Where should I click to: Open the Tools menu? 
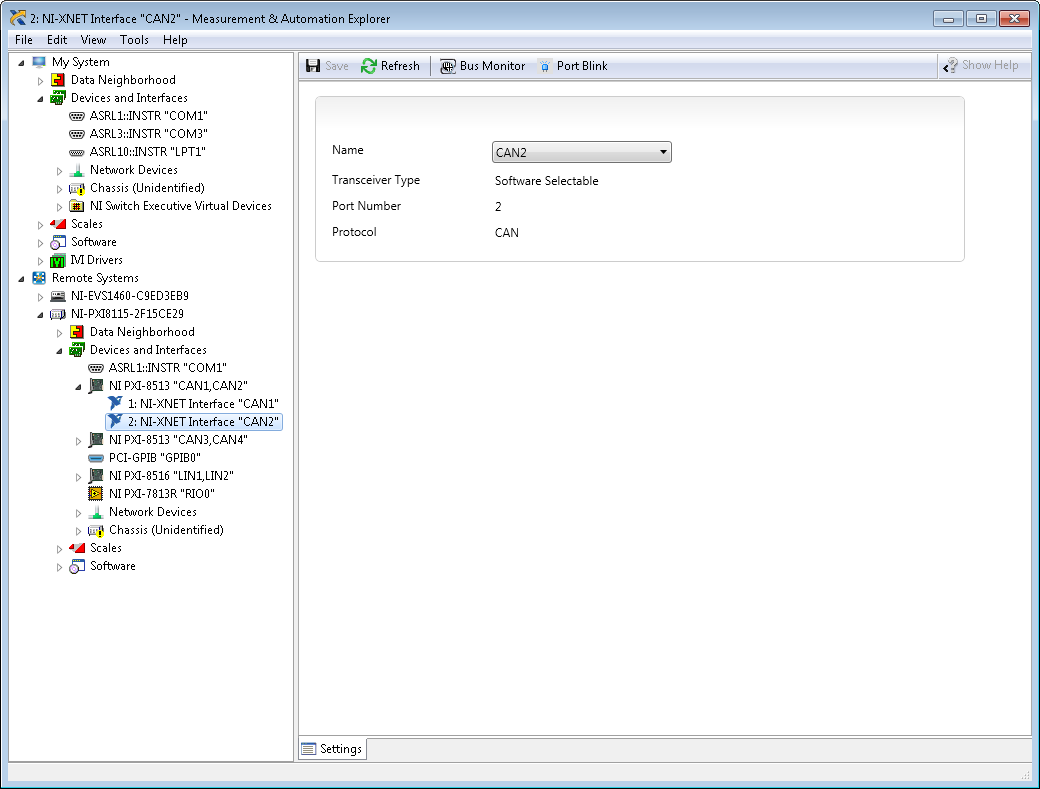[134, 40]
